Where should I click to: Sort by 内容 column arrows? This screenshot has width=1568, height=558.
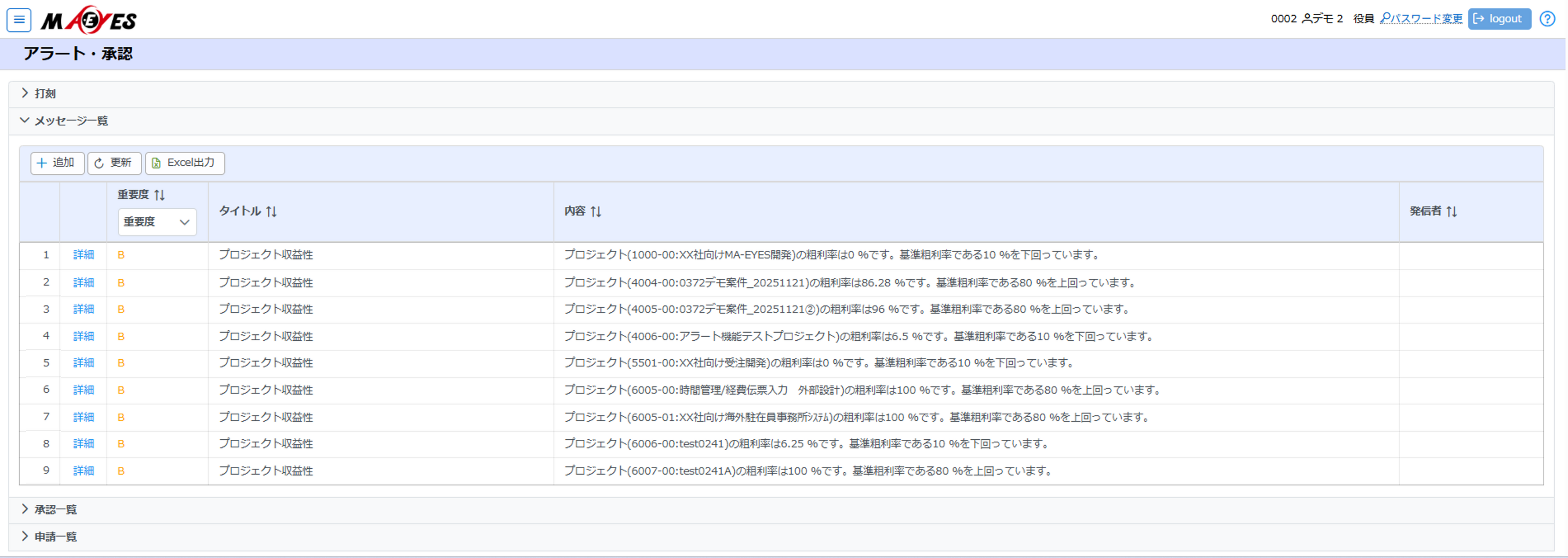(596, 211)
